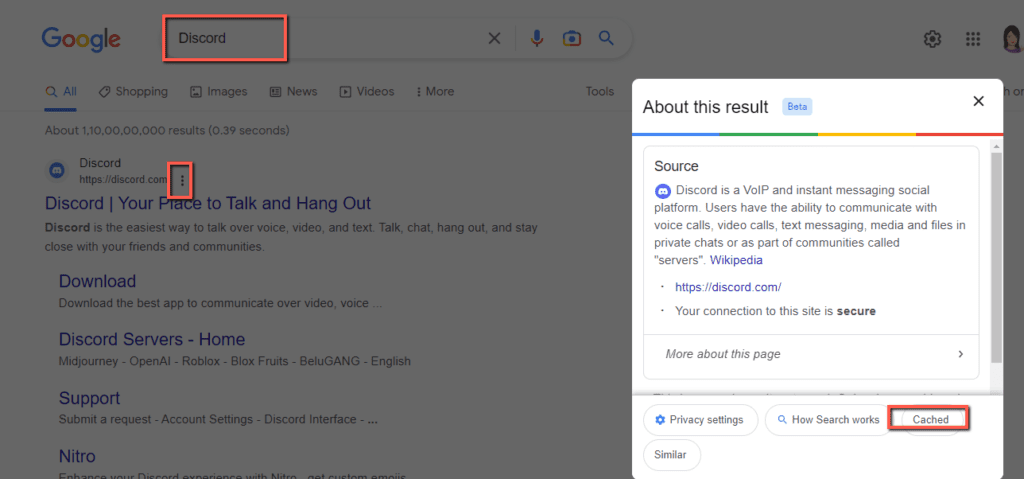This screenshot has height=479, width=1024.
Task: Click the Privacy settings button
Action: 700,420
